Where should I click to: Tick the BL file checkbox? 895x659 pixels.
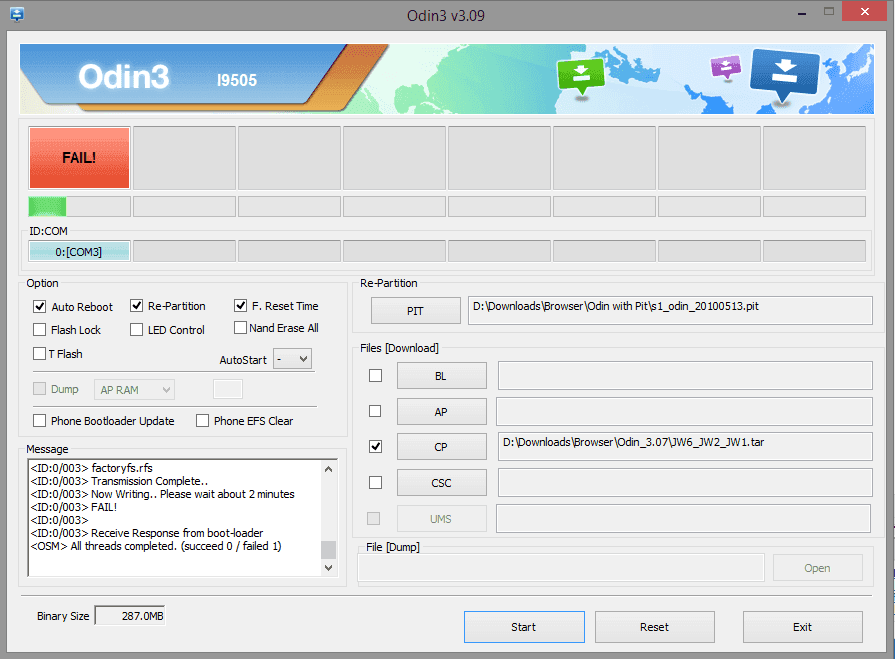[x=376, y=375]
